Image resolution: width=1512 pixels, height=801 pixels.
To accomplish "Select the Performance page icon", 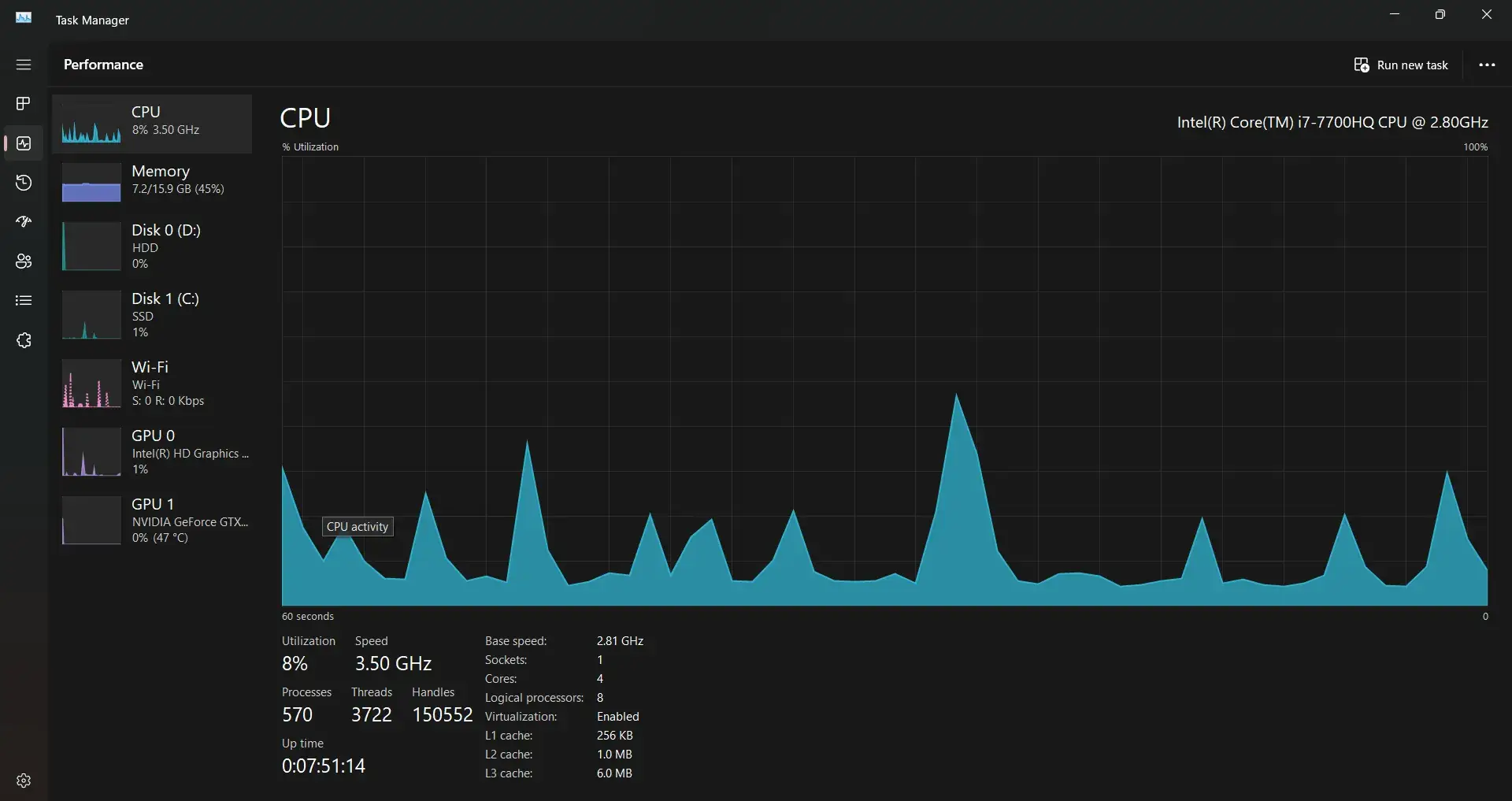I will coord(24,143).
